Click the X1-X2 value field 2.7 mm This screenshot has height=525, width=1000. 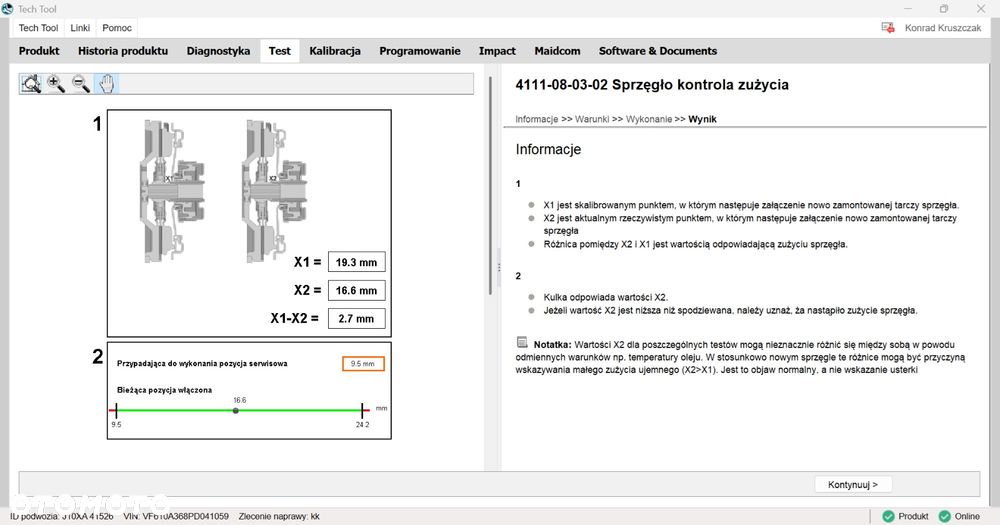tap(357, 318)
